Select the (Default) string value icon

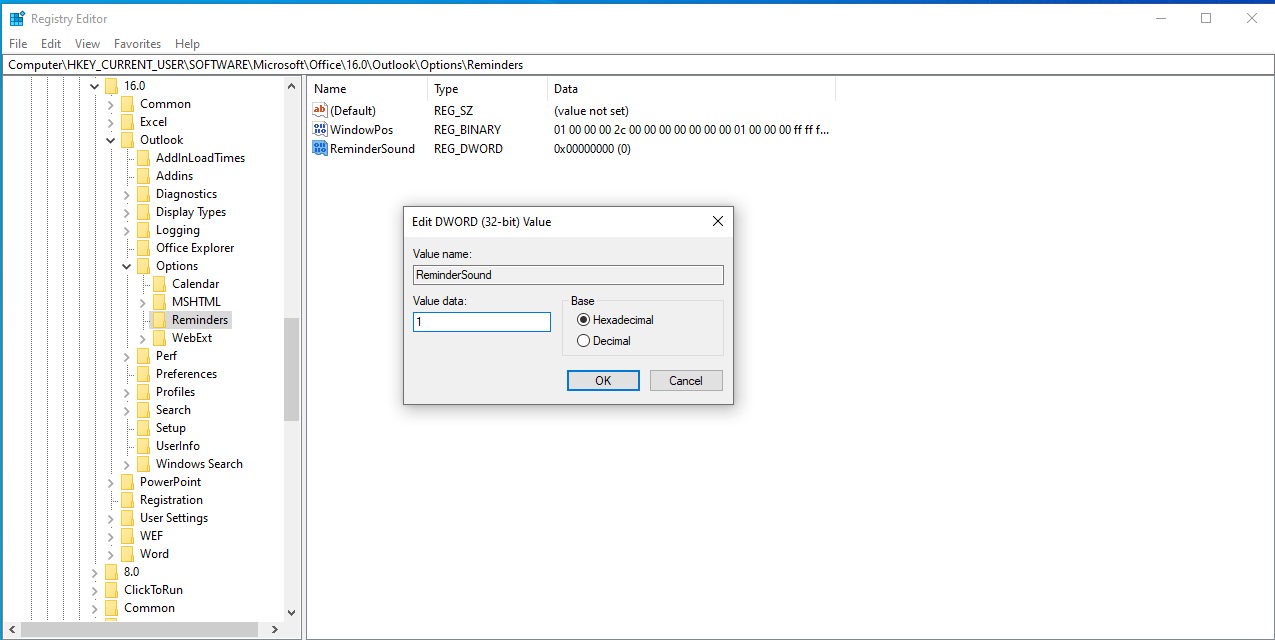tap(320, 111)
